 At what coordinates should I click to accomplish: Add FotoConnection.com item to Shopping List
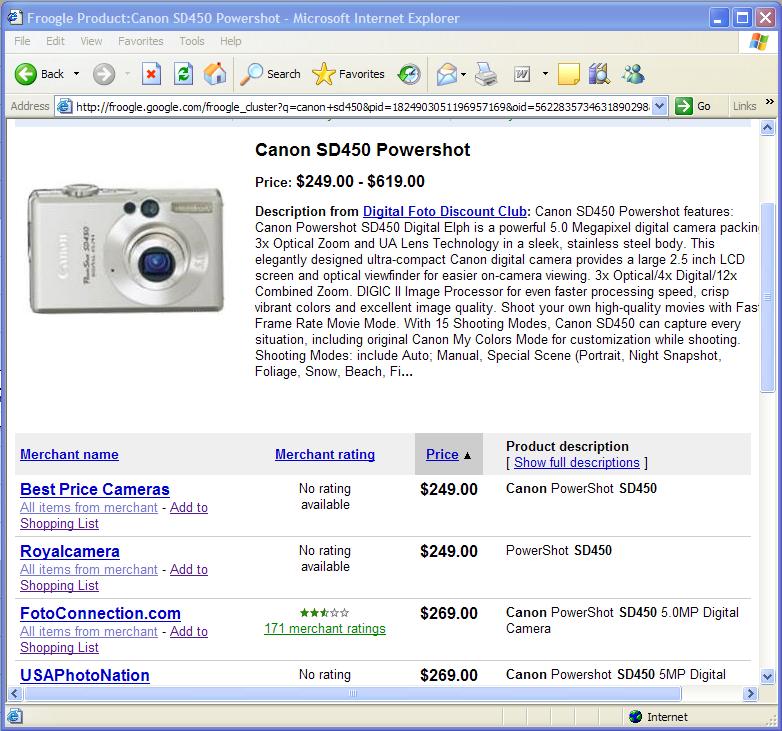(x=114, y=639)
